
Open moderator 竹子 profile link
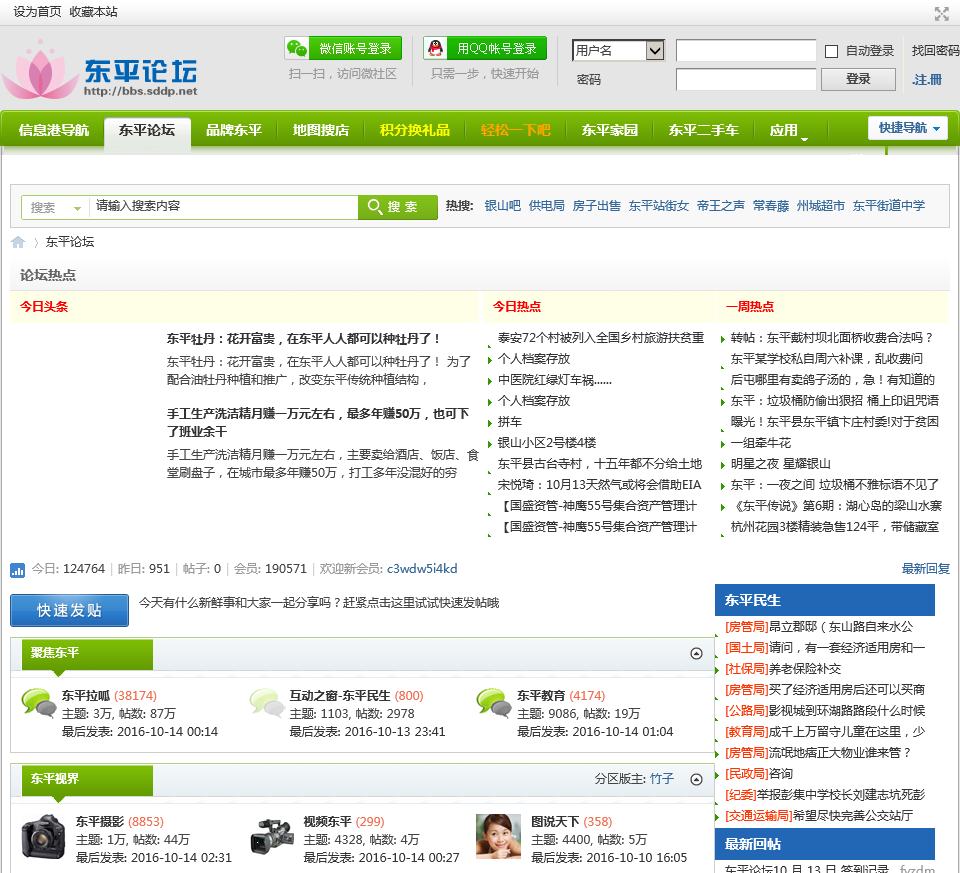click(662, 779)
